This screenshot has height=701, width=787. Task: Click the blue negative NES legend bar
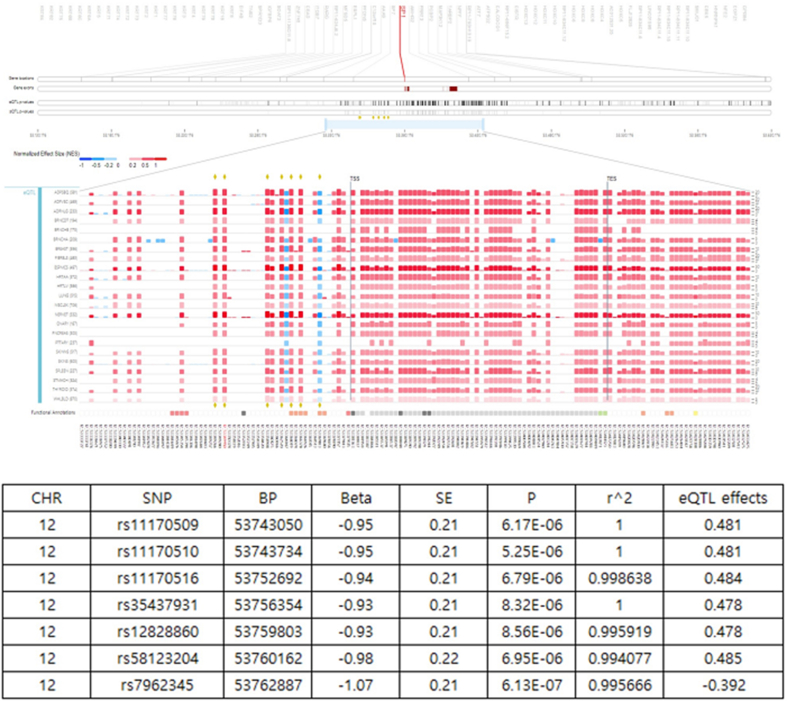(98, 159)
